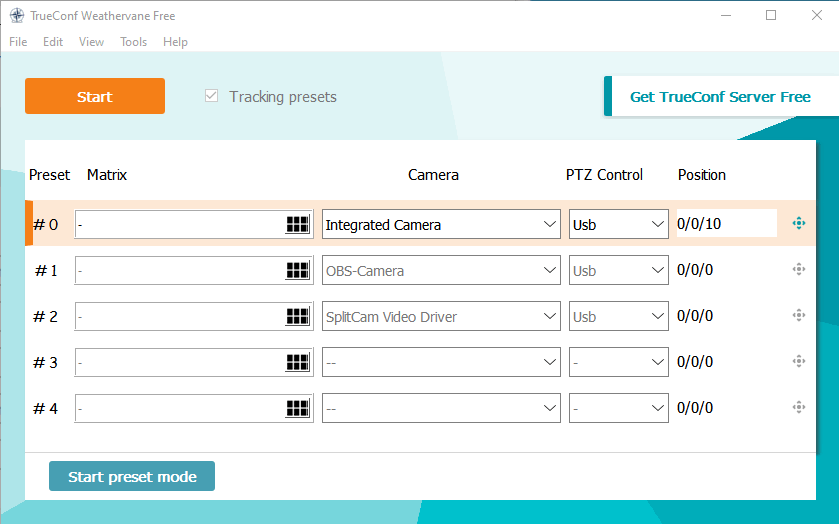Open matrix grid picker for preset #1

298,270
